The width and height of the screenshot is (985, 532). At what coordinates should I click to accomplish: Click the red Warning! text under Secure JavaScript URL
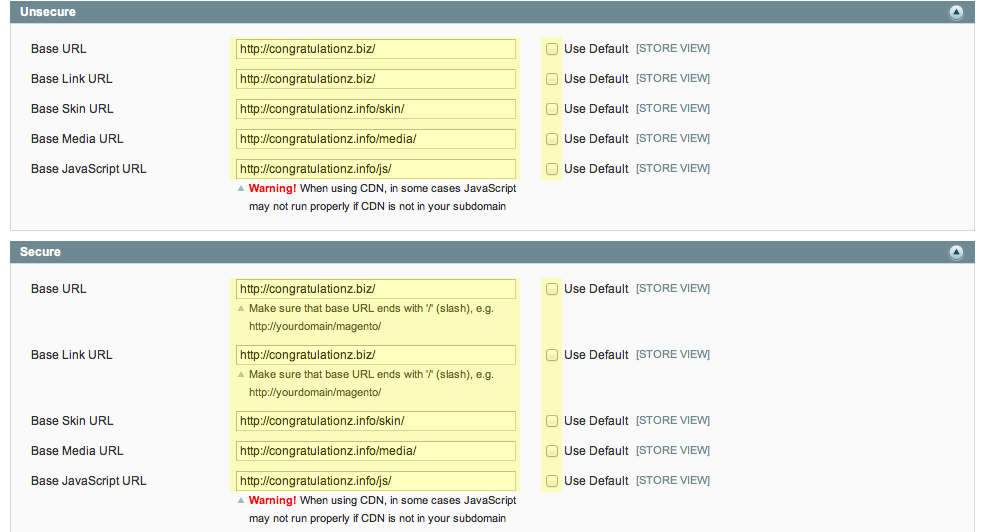(272, 501)
